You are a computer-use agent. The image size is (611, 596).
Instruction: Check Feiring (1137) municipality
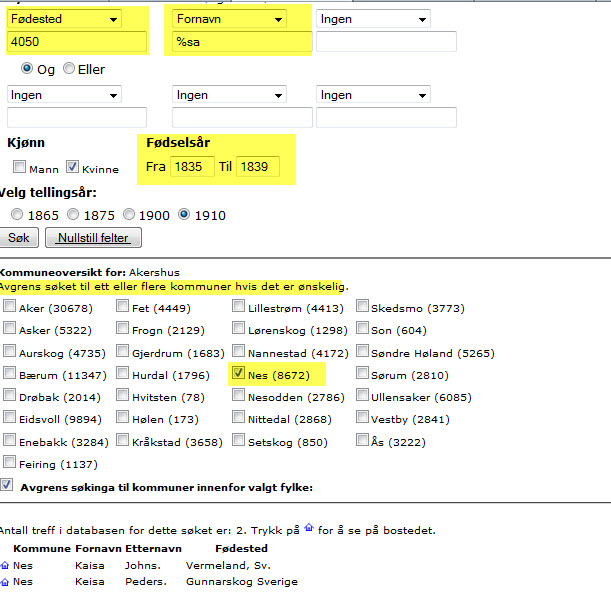(9, 462)
